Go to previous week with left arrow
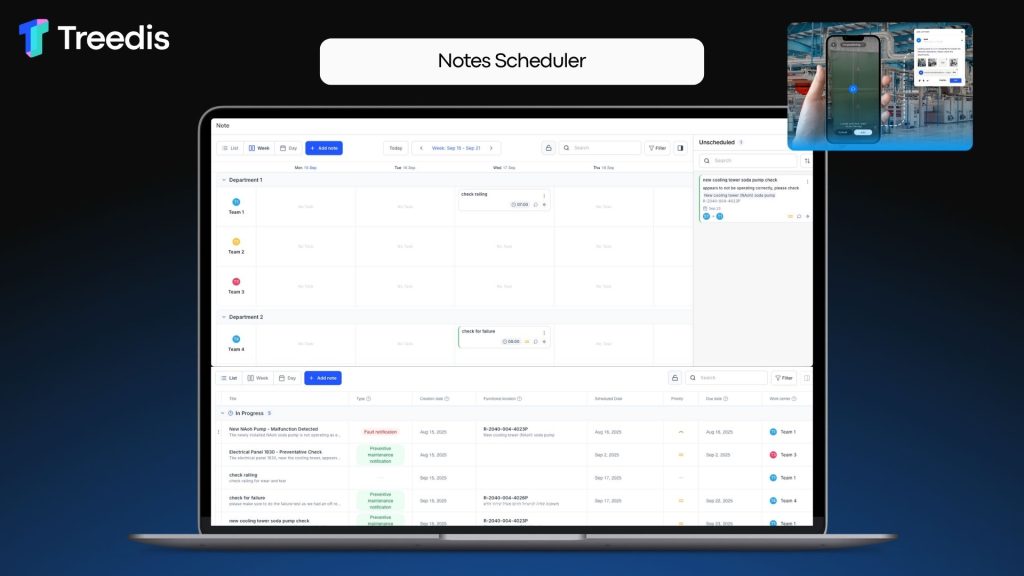 [421, 148]
